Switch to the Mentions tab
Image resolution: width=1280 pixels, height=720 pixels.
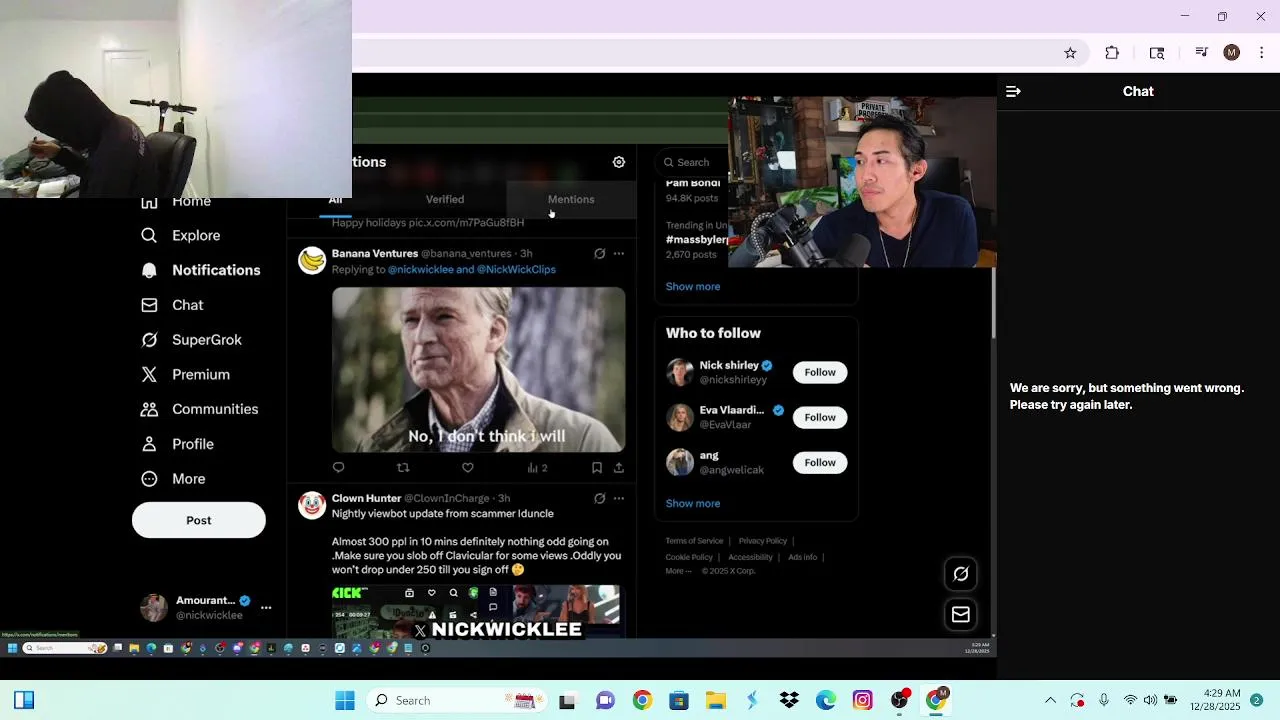[571, 199]
